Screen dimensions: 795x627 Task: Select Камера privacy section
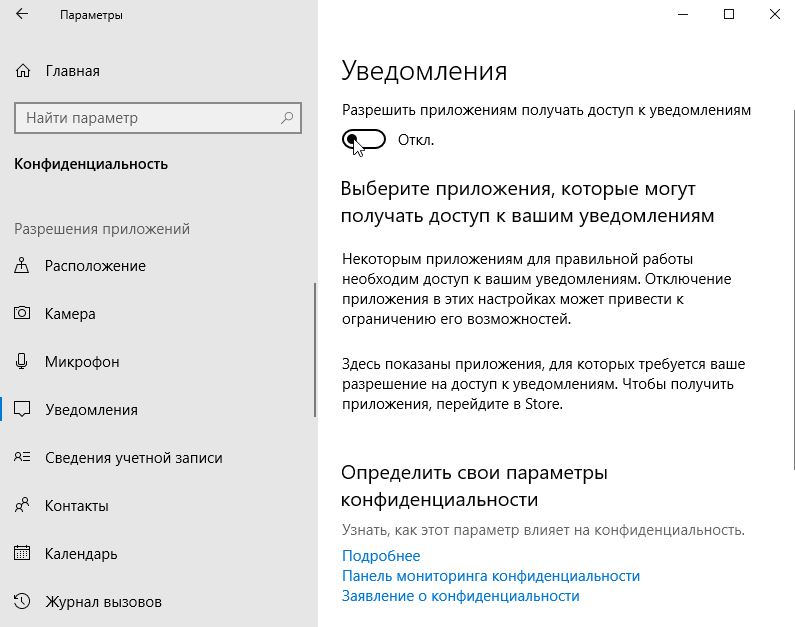(x=70, y=314)
